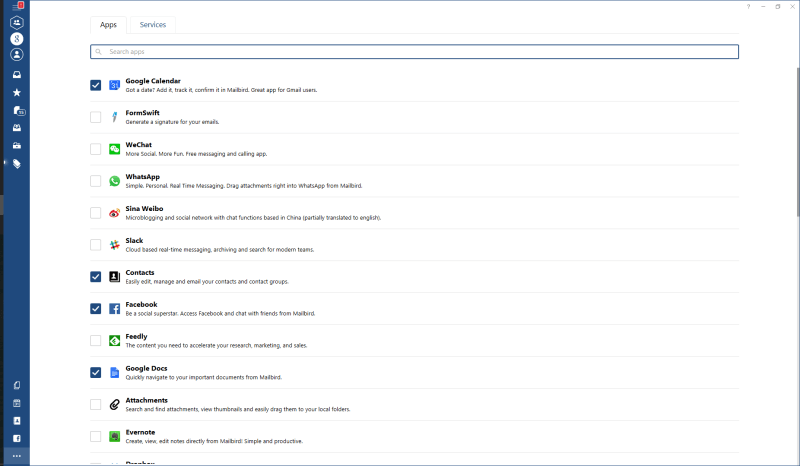Screen dimensions: 800x466
Task: Open the Archive box icon in the sidebar
Action: pyautogui.click(x=17, y=145)
